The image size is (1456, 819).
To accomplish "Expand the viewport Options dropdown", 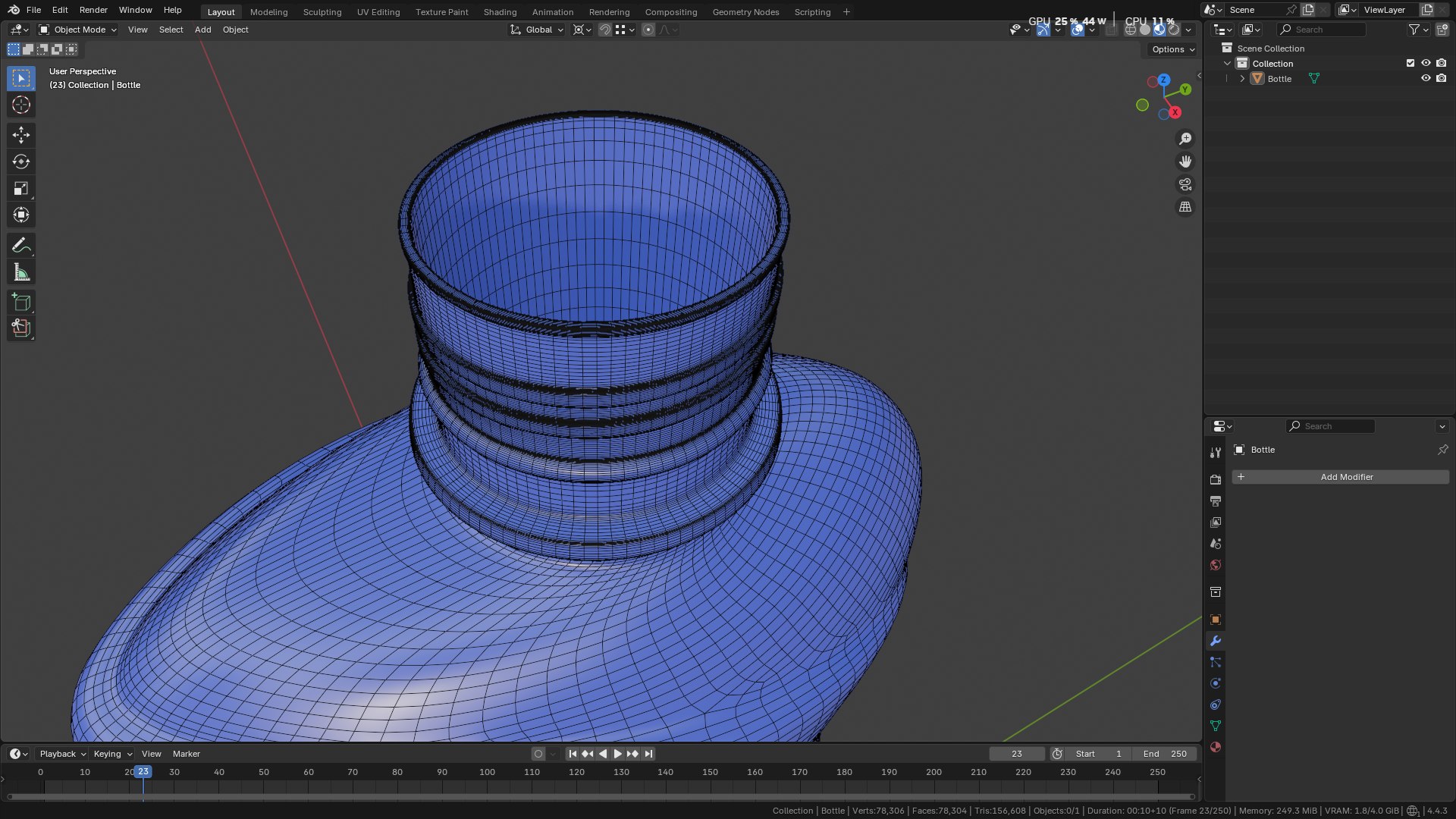I will (1172, 49).
